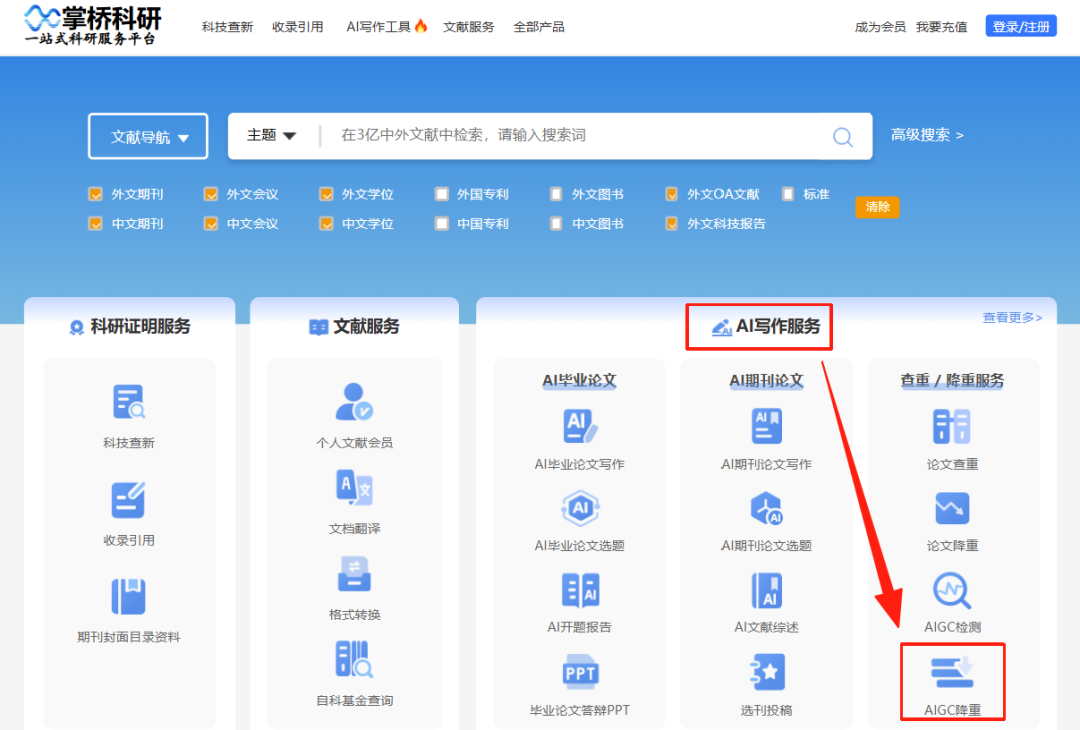The width and height of the screenshot is (1080, 730).
Task: Toggle the 外文会议 checkbox
Action: pos(211,194)
